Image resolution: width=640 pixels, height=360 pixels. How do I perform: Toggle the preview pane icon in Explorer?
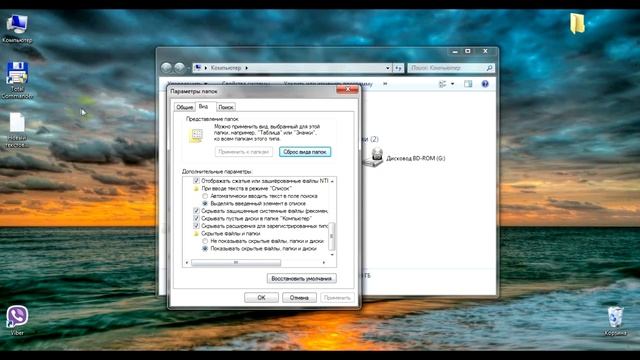468,84
